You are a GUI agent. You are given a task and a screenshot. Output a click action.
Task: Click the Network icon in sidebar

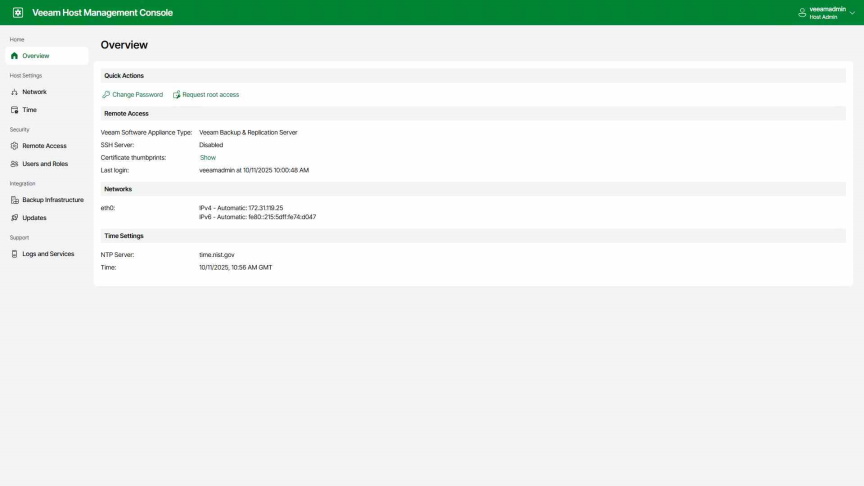[14, 92]
